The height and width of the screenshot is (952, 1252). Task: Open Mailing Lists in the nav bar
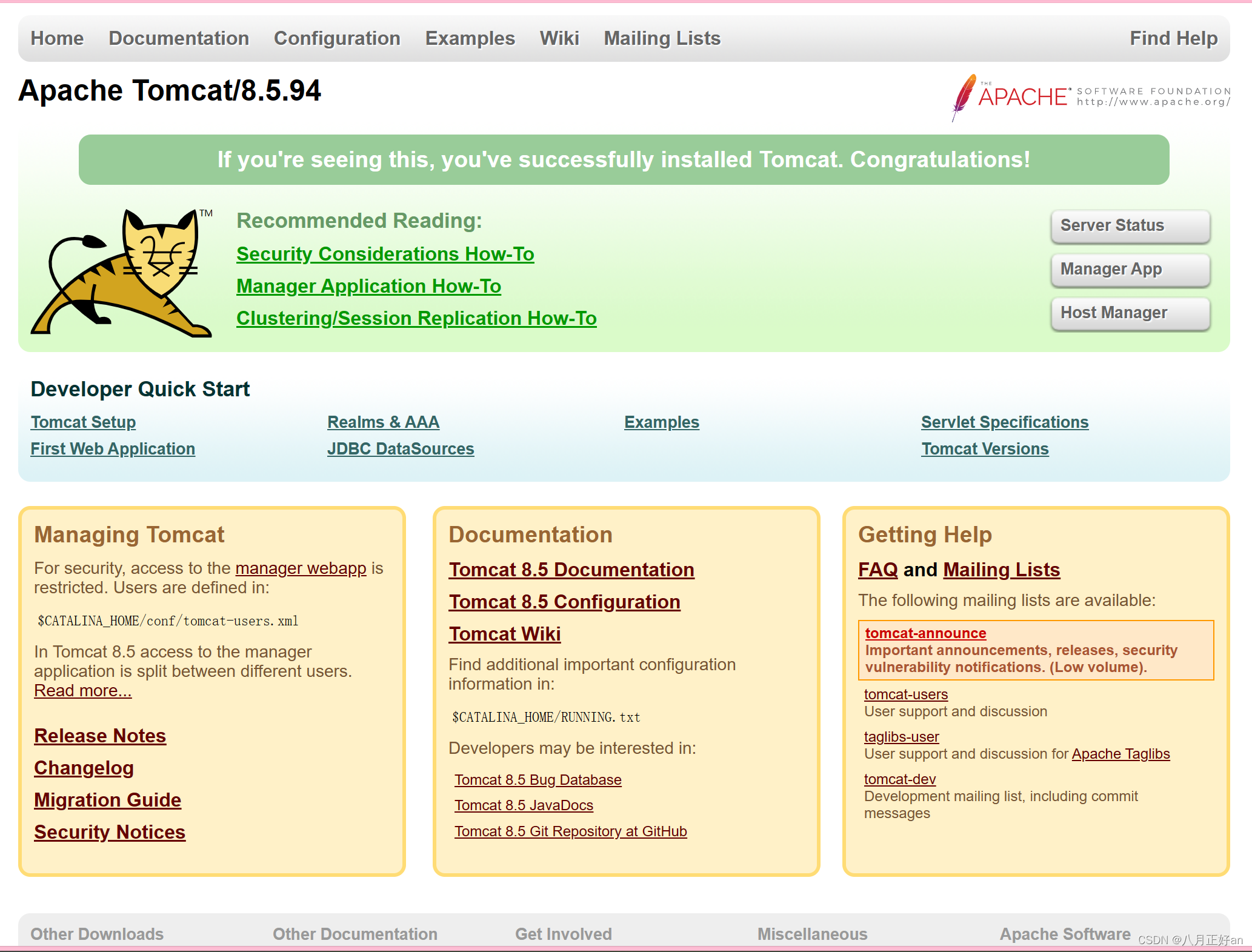[x=662, y=38]
